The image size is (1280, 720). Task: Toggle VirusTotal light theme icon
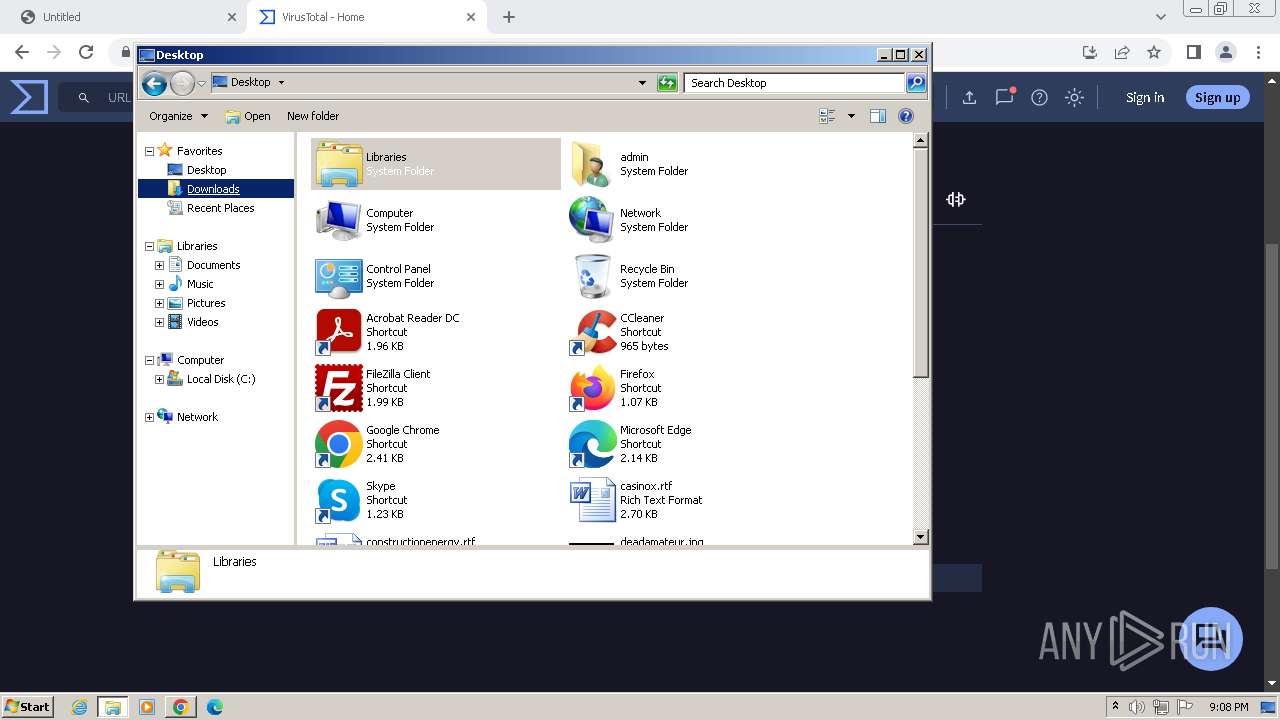pos(1074,97)
